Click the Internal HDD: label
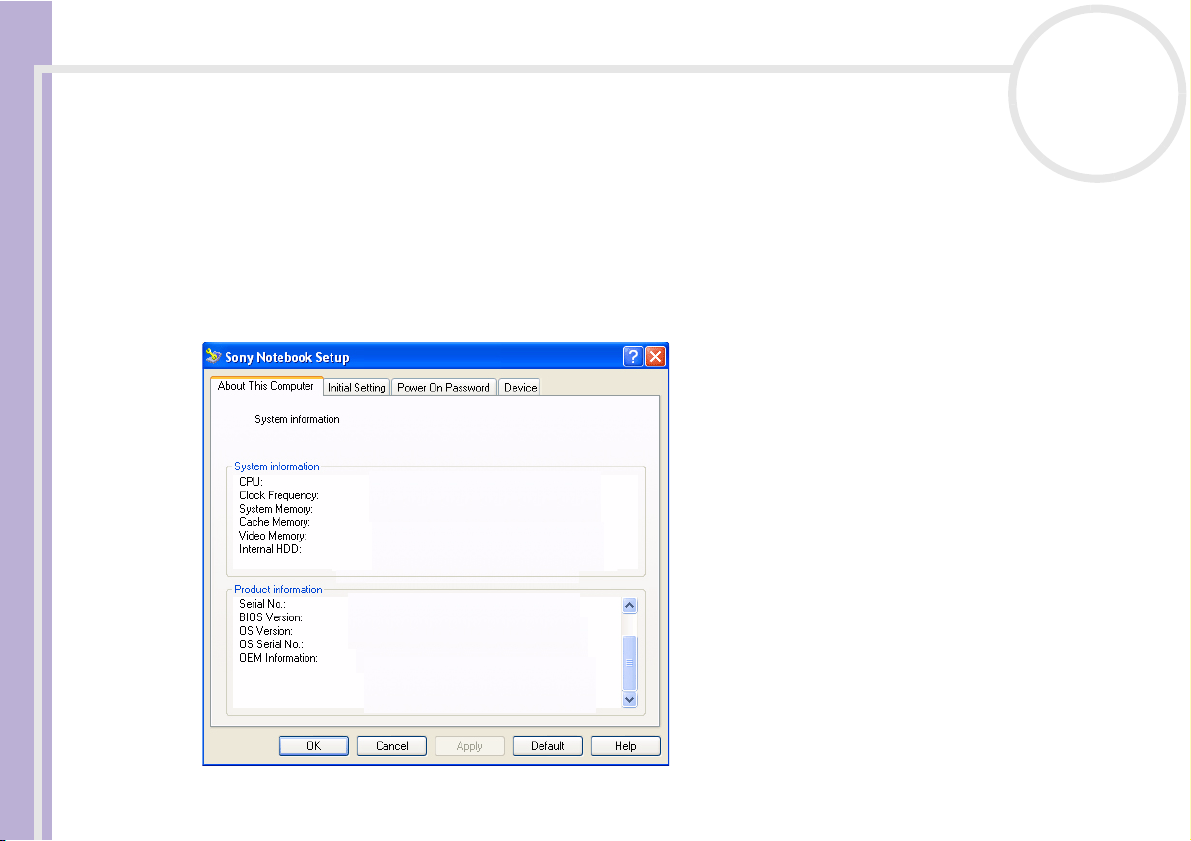Viewport: 1191px width, 841px height. click(x=270, y=549)
